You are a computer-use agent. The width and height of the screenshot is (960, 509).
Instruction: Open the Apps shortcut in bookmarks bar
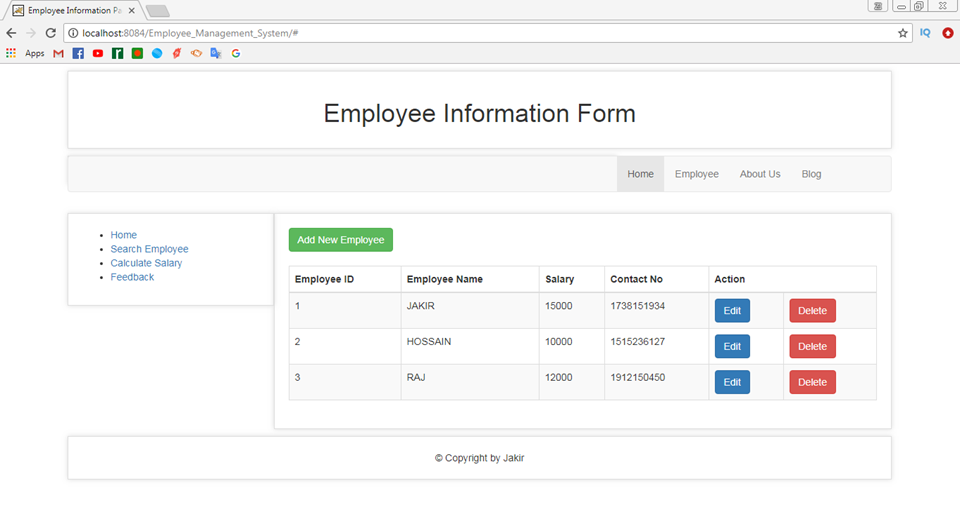pos(26,53)
